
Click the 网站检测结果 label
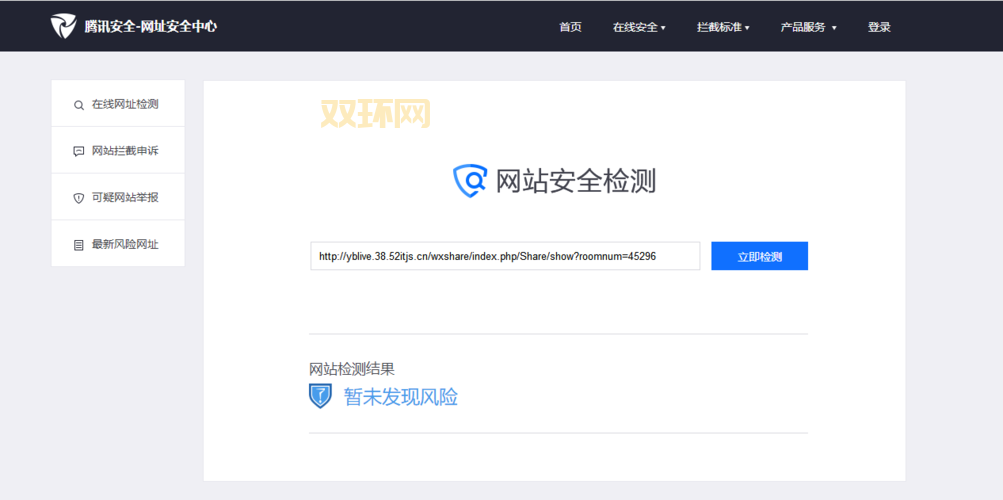tap(352, 369)
